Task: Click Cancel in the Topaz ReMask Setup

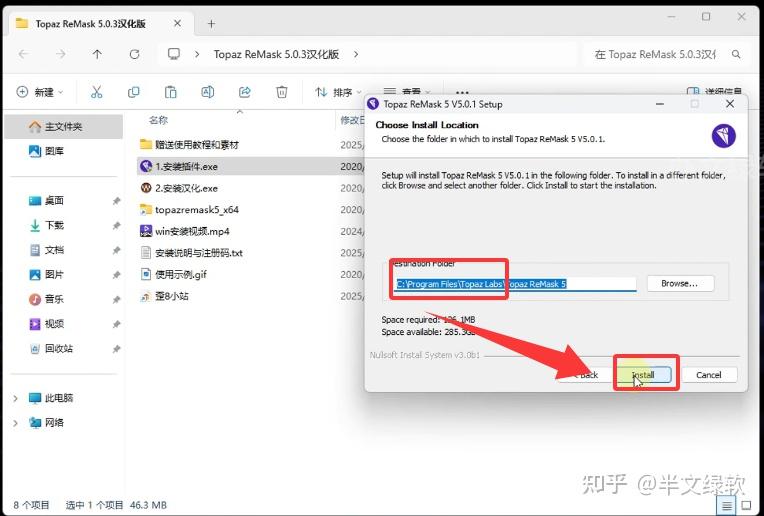Action: [708, 375]
